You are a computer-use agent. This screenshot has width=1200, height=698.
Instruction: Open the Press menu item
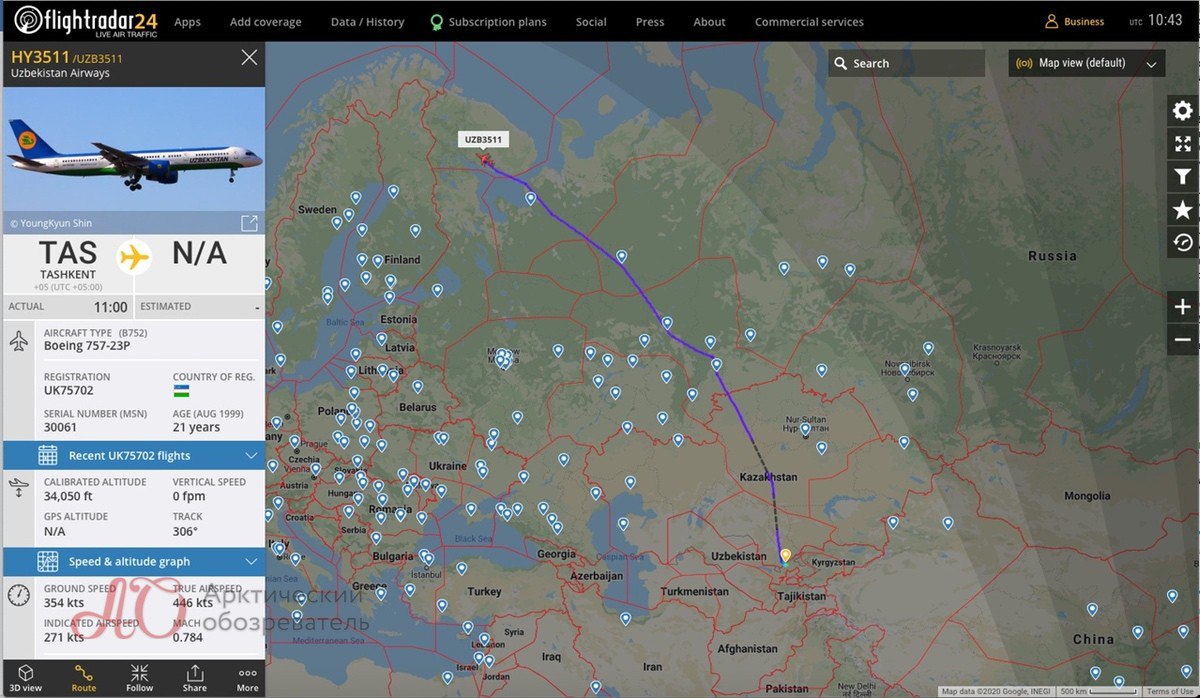(650, 22)
